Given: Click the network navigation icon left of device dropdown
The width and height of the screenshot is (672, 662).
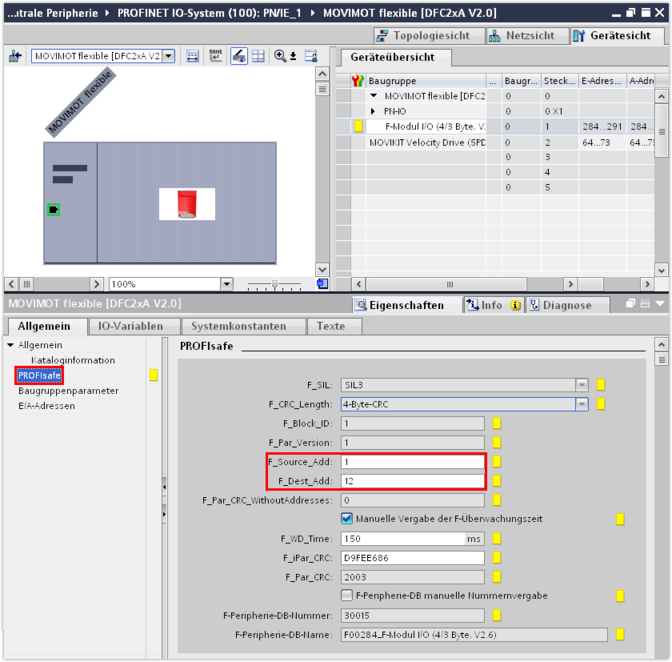Looking at the screenshot, I should 14,56.
